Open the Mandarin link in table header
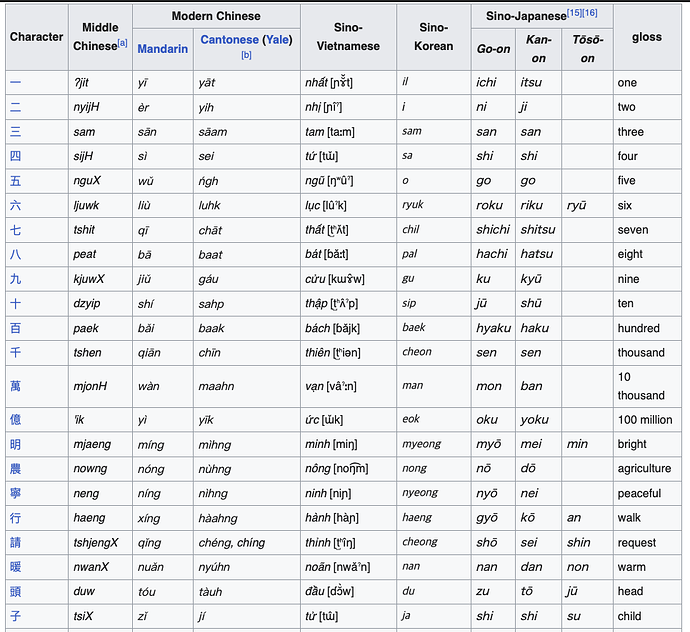 tap(162, 49)
